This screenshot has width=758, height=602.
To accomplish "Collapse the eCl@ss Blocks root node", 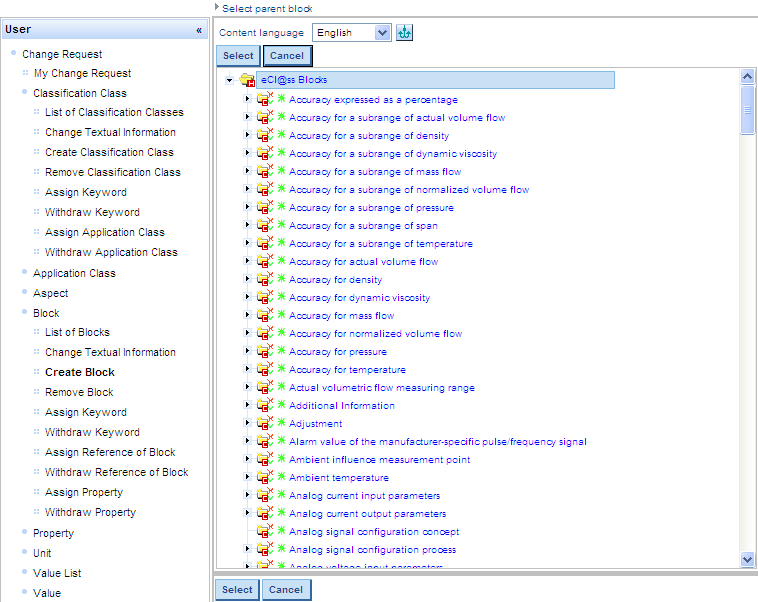I will (230, 80).
